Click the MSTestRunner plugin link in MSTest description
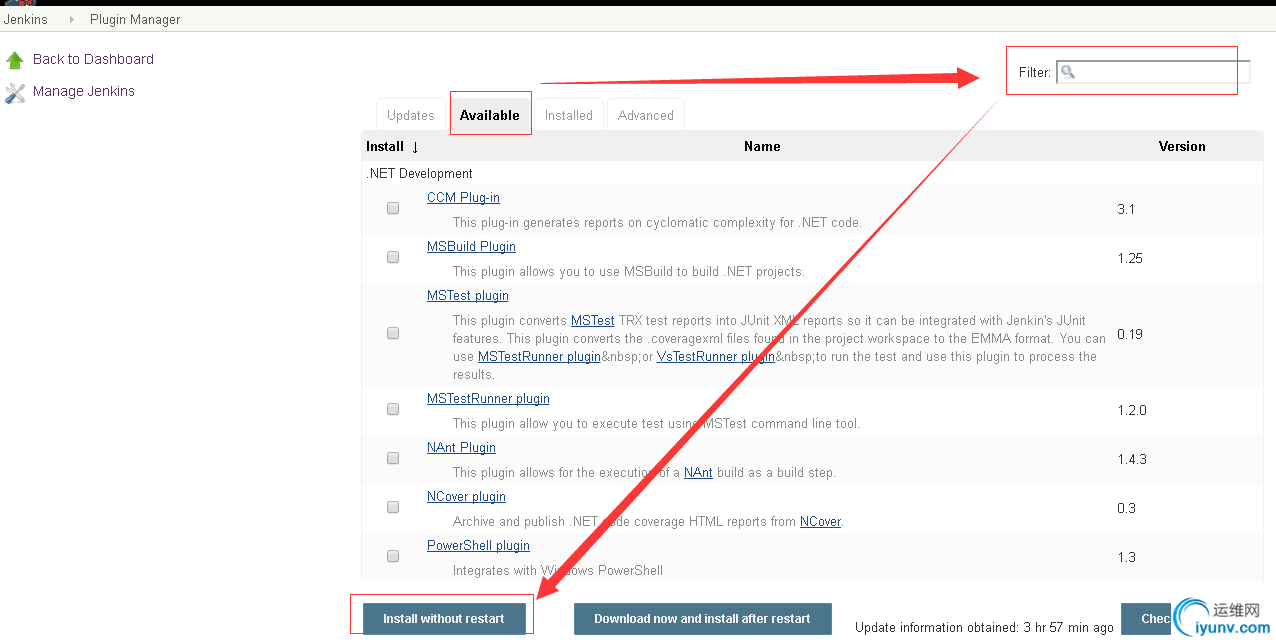Screen dimensions: 1276x644 (539, 356)
